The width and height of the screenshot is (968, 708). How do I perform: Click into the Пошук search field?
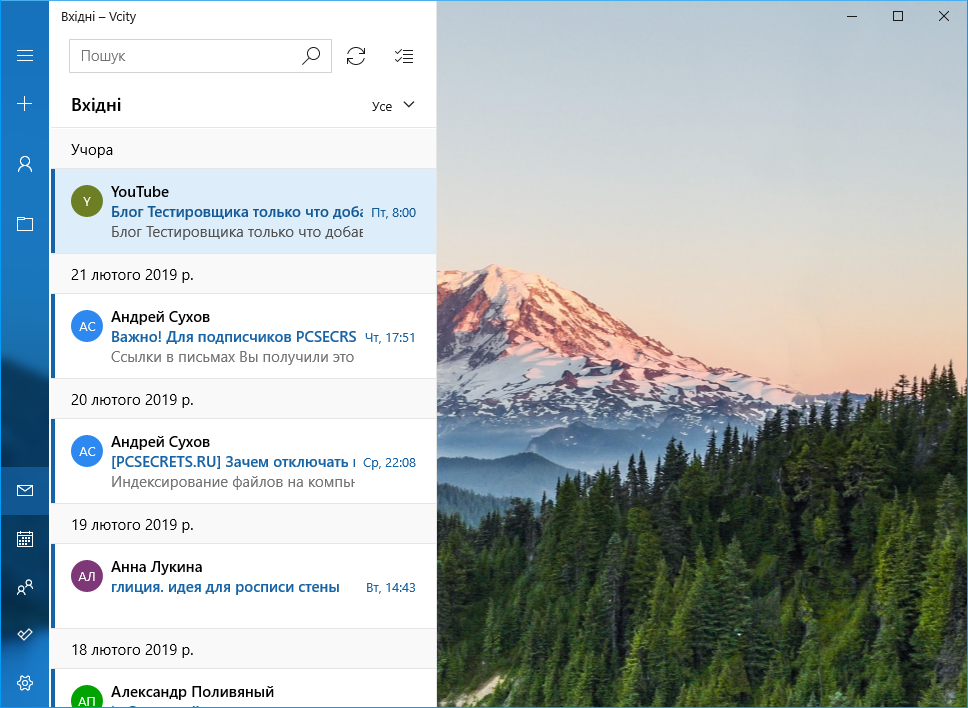pyautogui.click(x=200, y=56)
